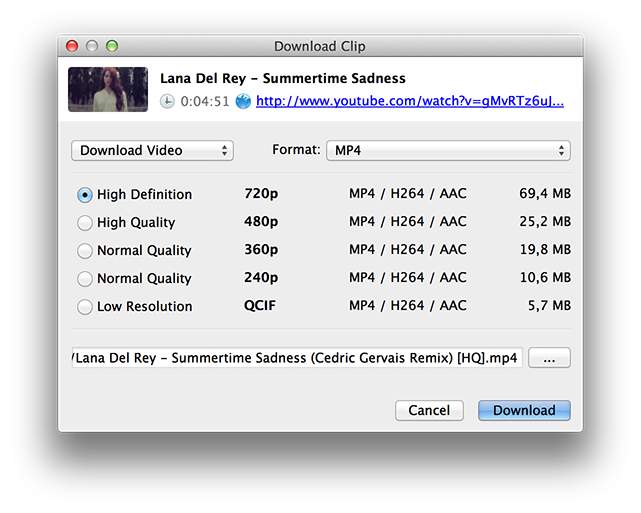Click the Summertime Sadness title text
Image resolution: width=641 pixels, height=513 pixels.
point(283,78)
